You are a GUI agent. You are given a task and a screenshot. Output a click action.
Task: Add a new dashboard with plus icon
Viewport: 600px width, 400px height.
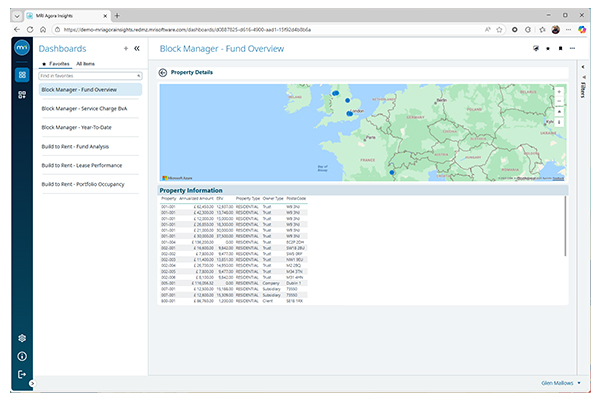click(125, 48)
